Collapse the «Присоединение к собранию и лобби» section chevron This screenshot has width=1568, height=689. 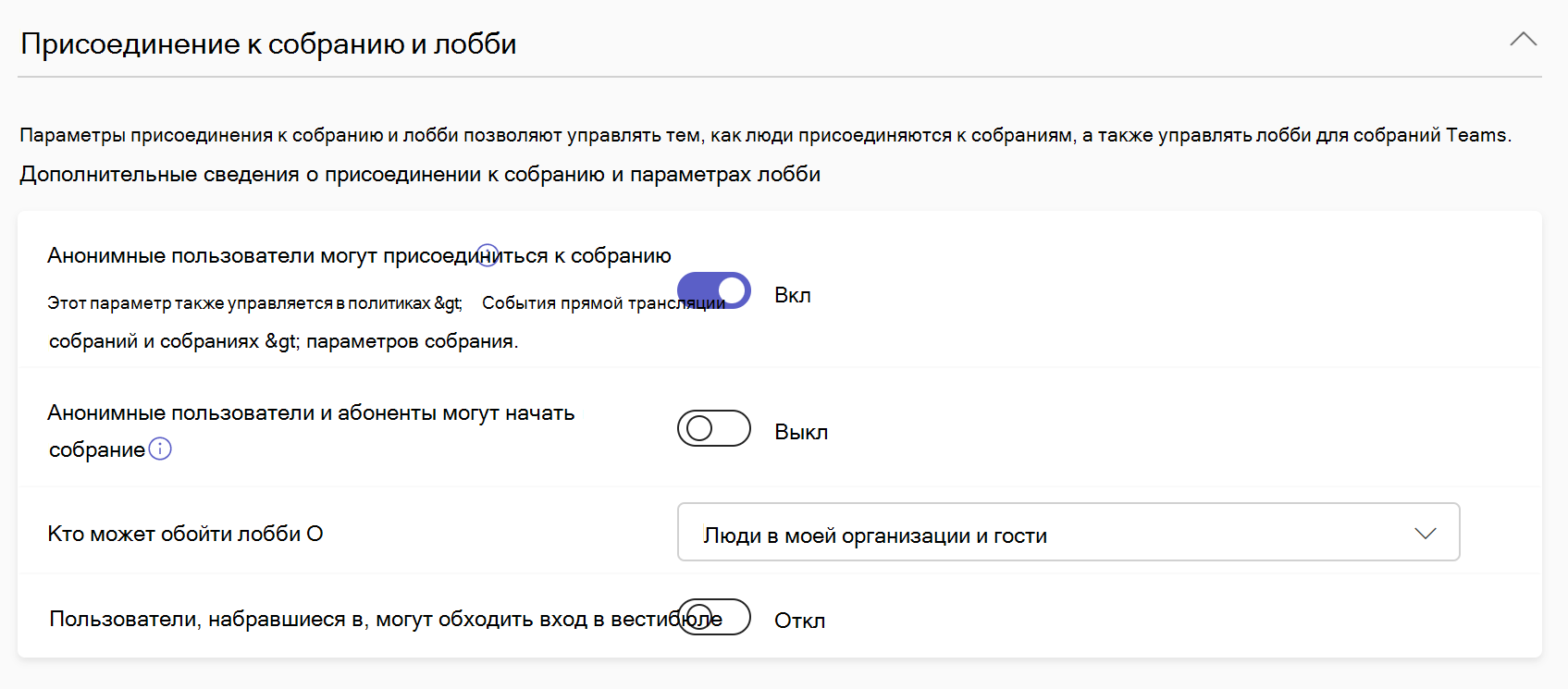1523,40
